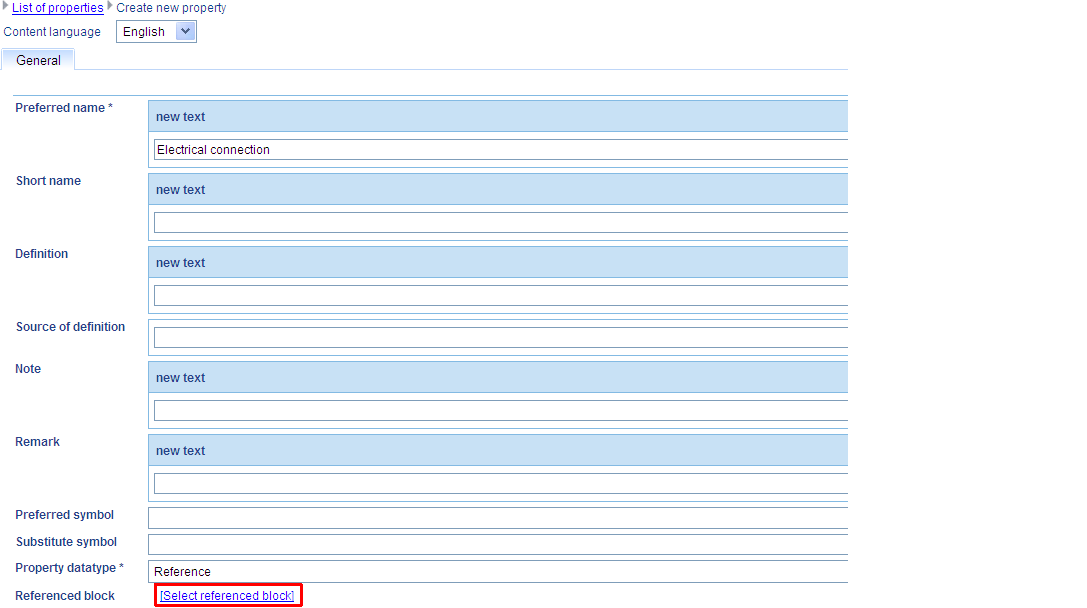This screenshot has width=1087, height=608.
Task: Click into the Note text field
Action: coord(500,411)
